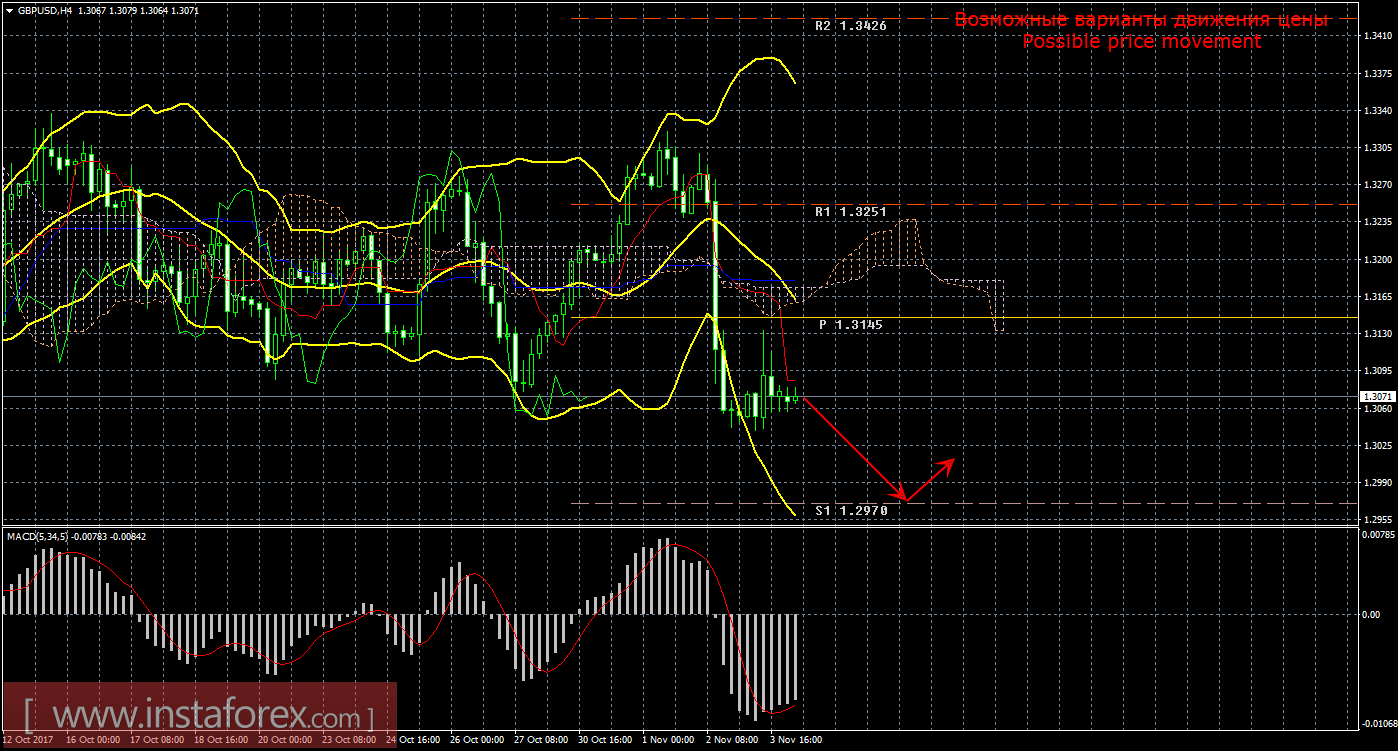The image size is (1398, 751).
Task: Click the 1.3165 price axis value
Action: tap(1377, 297)
